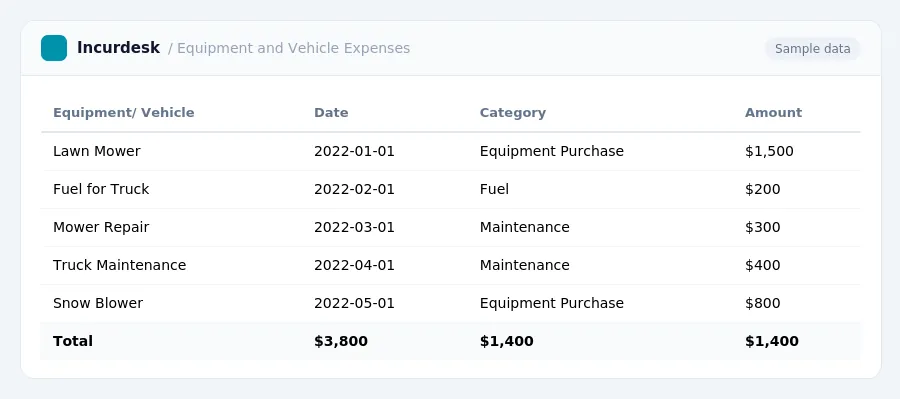Image resolution: width=900 pixels, height=399 pixels.
Task: Click the $200 amount
Action: coord(763,189)
